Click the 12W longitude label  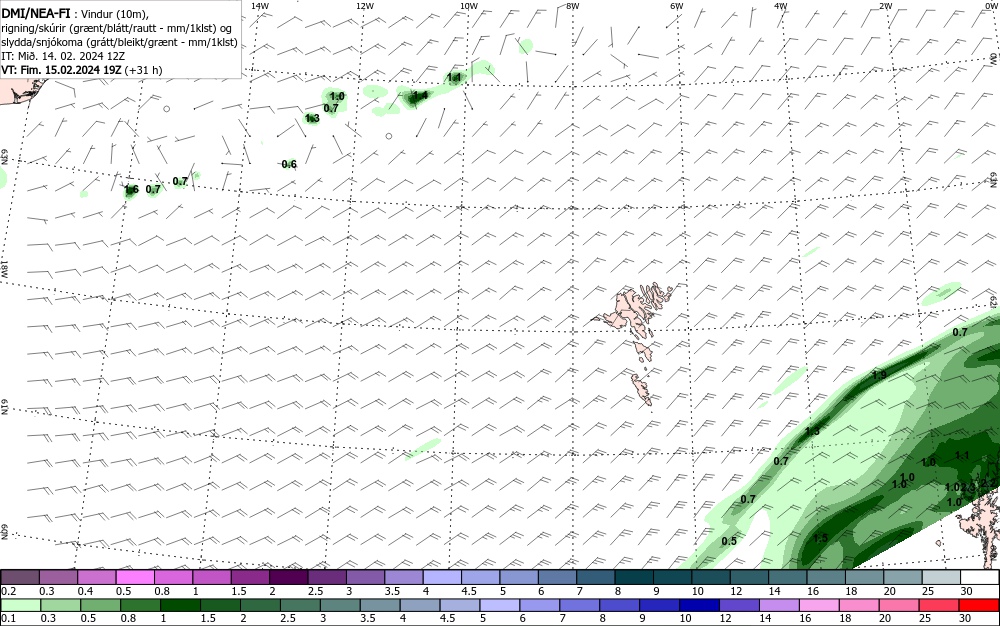click(364, 6)
